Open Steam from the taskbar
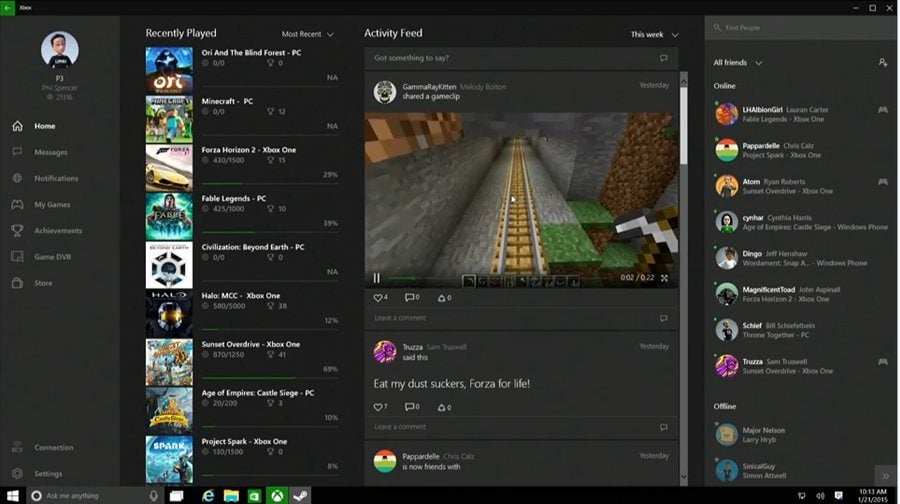 tap(300, 495)
